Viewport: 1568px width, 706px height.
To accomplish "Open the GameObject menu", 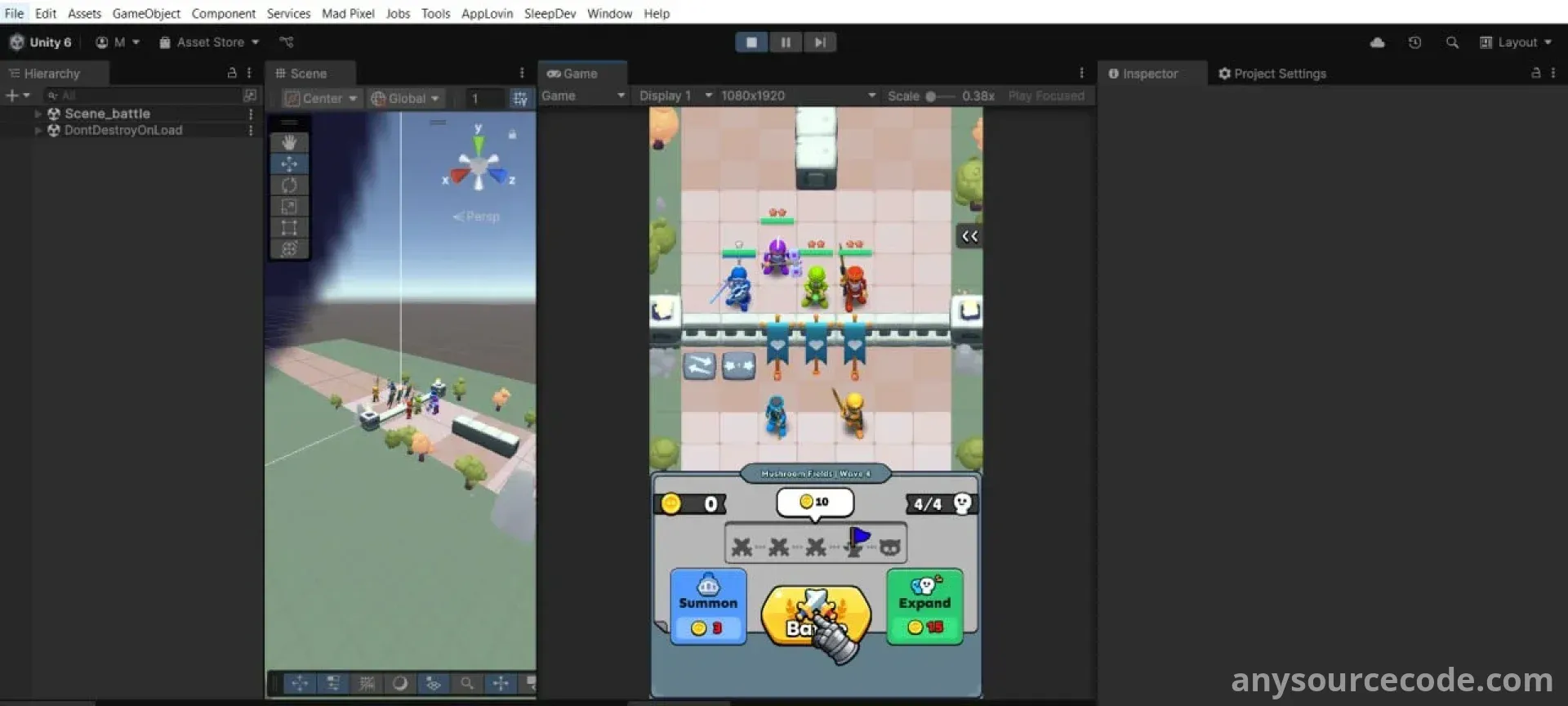I will [x=146, y=13].
